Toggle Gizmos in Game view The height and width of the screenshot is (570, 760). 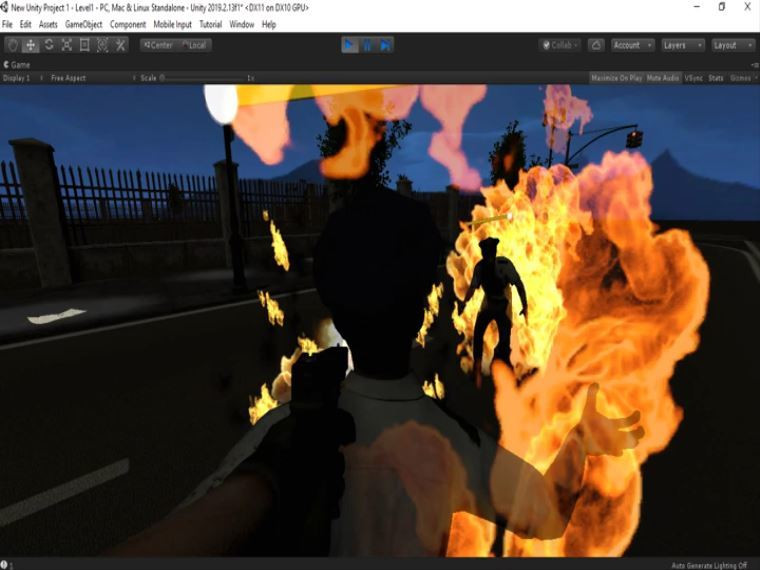(740, 78)
